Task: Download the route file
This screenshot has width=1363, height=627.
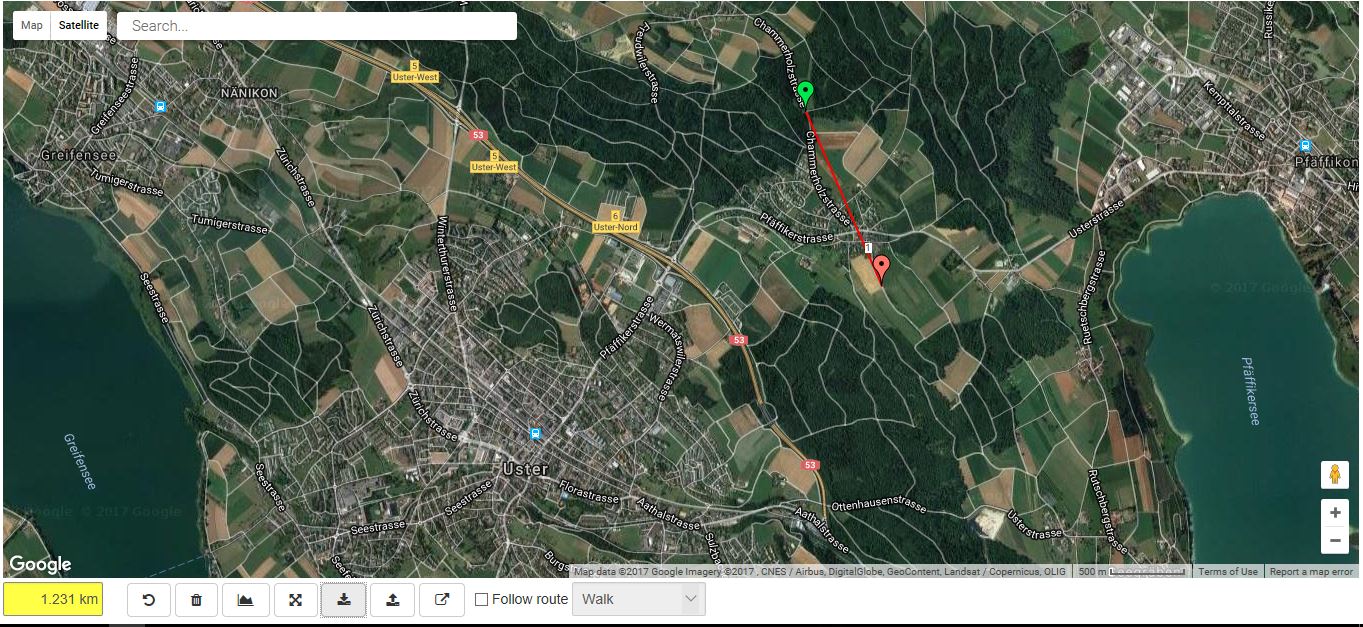Action: [343, 600]
